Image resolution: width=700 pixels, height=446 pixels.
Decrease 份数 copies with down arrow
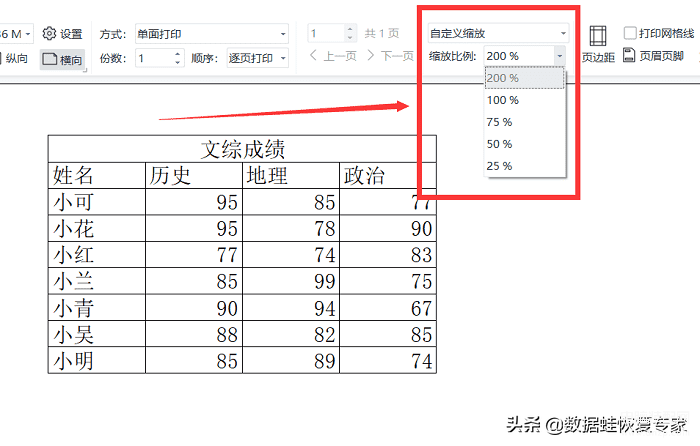click(177, 63)
